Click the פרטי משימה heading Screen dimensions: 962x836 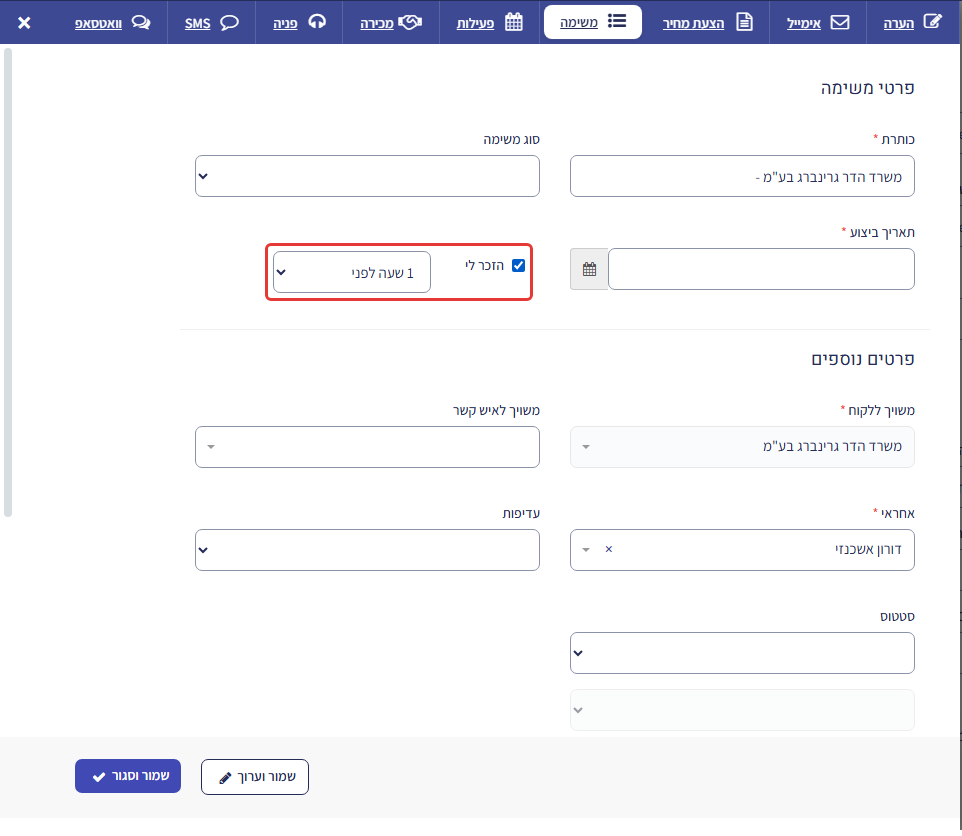coord(868,88)
